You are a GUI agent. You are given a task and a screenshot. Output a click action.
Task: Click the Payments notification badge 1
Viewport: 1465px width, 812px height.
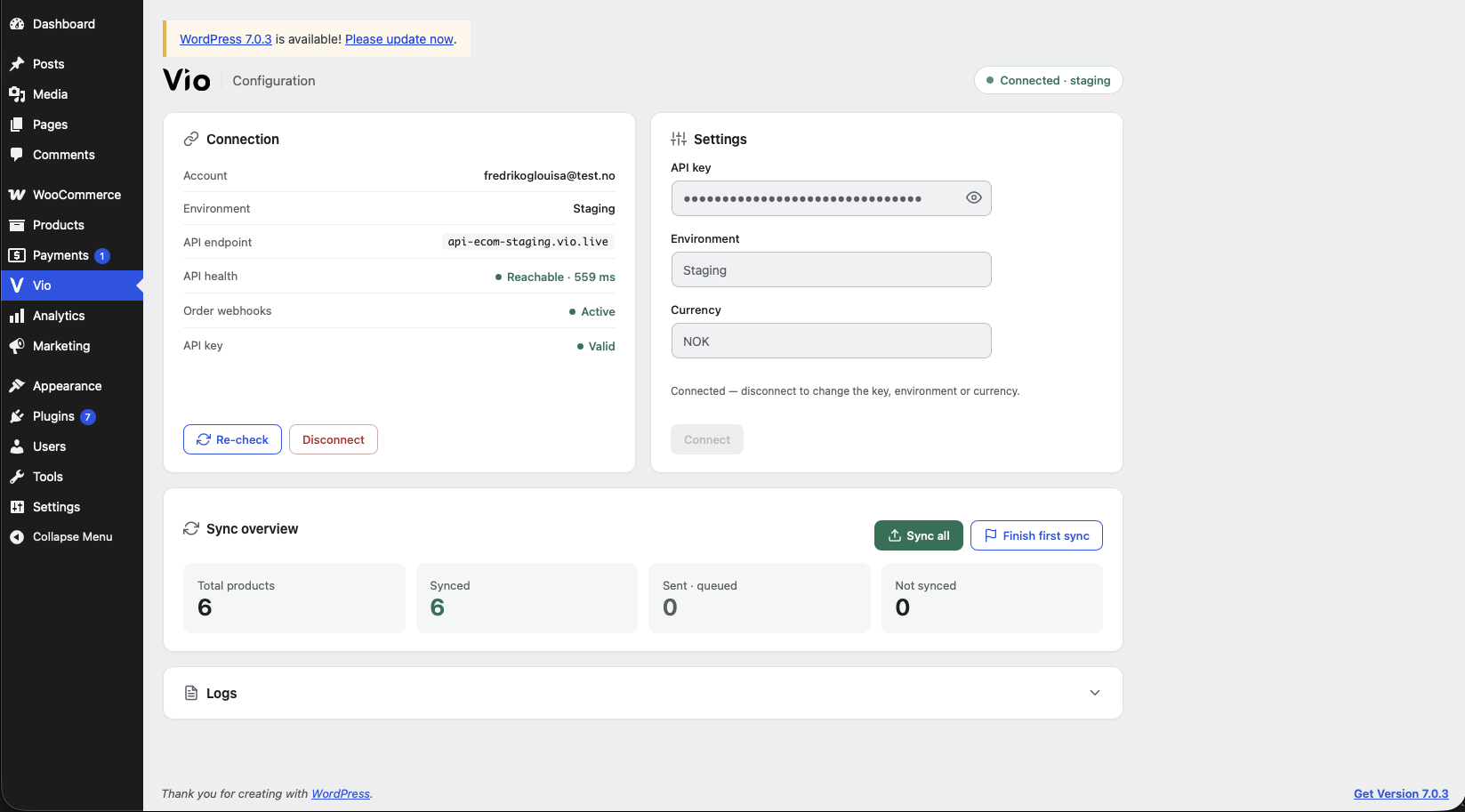(102, 256)
